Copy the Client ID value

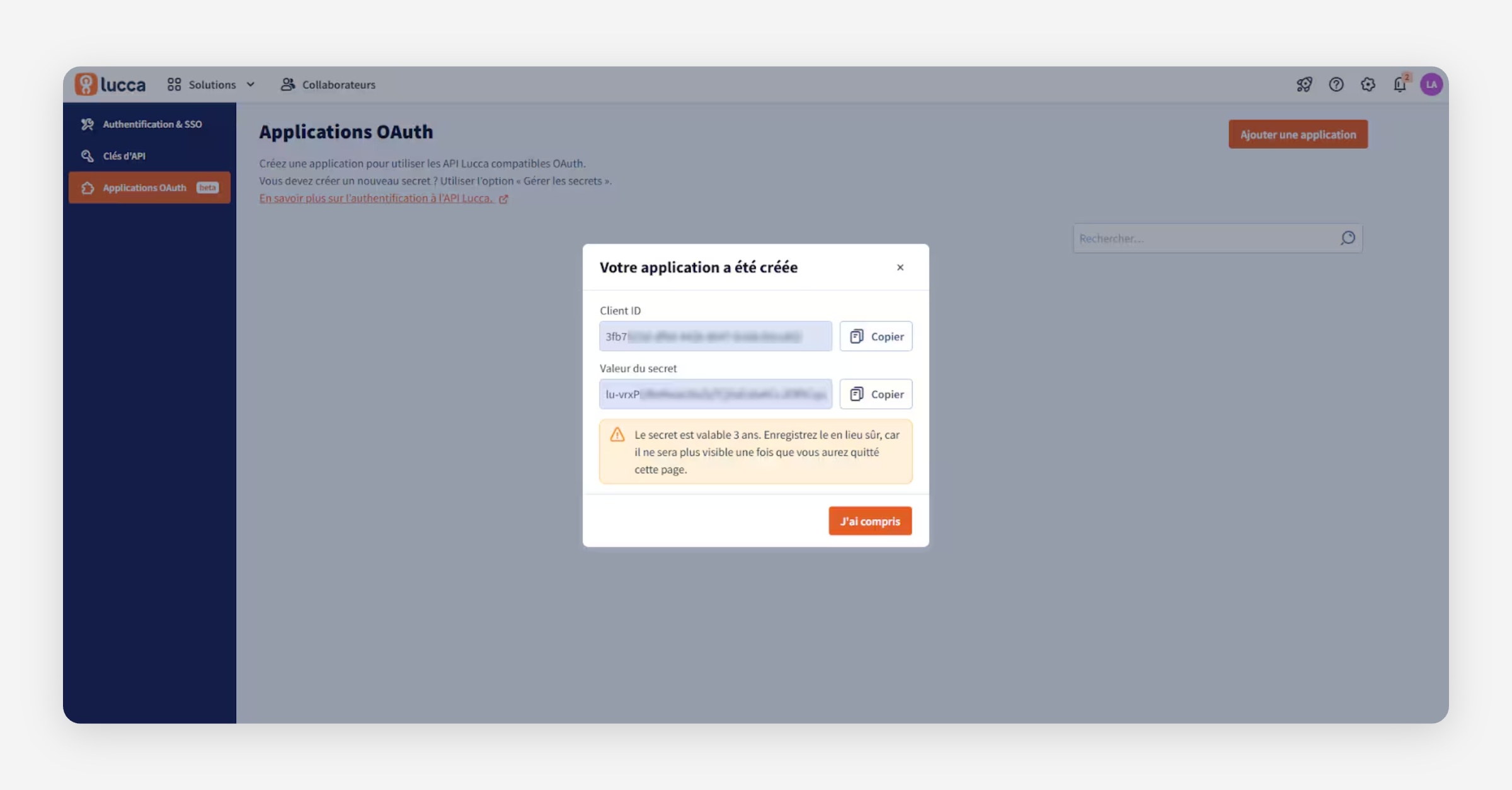[876, 336]
